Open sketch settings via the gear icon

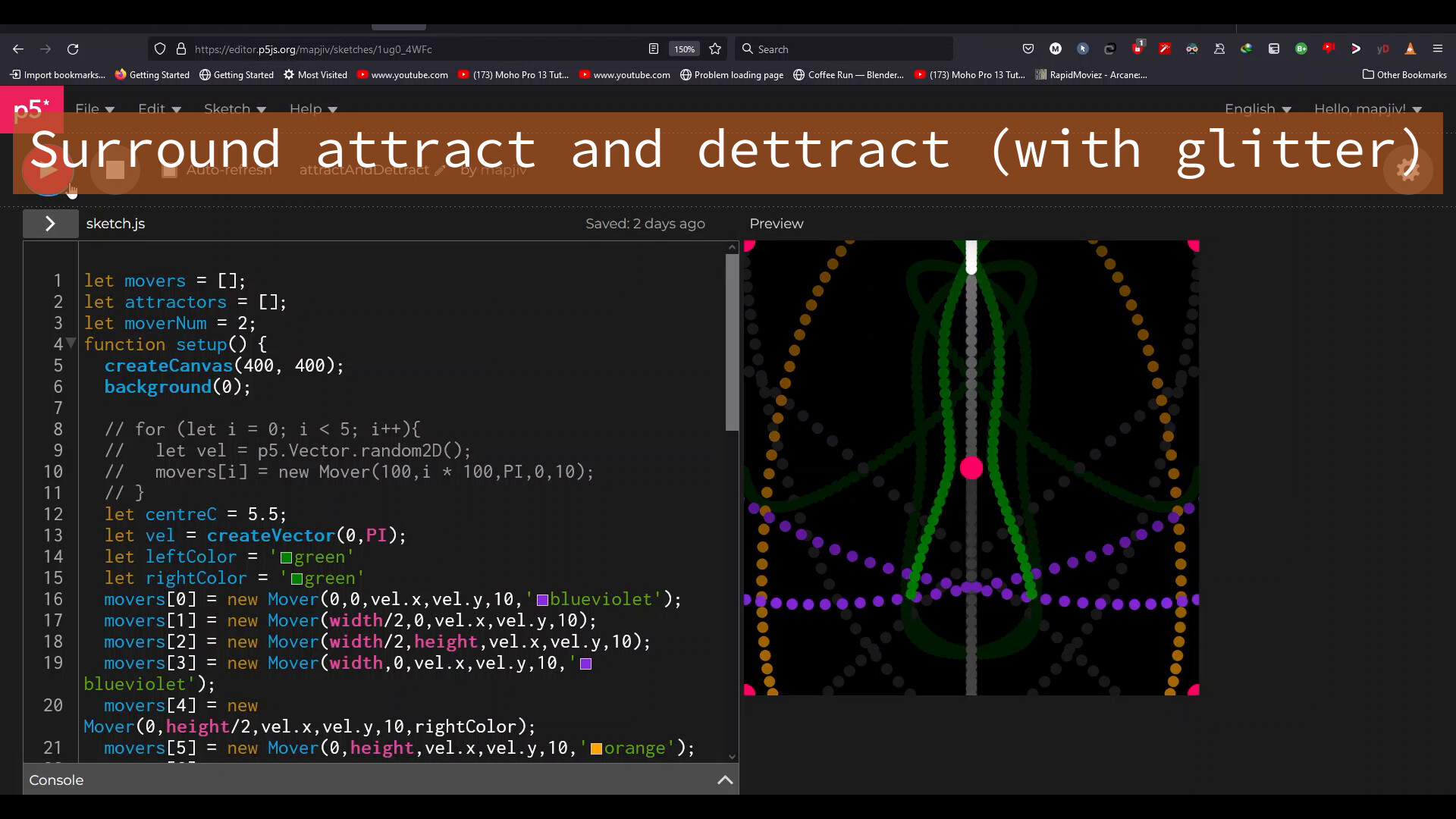[1409, 170]
